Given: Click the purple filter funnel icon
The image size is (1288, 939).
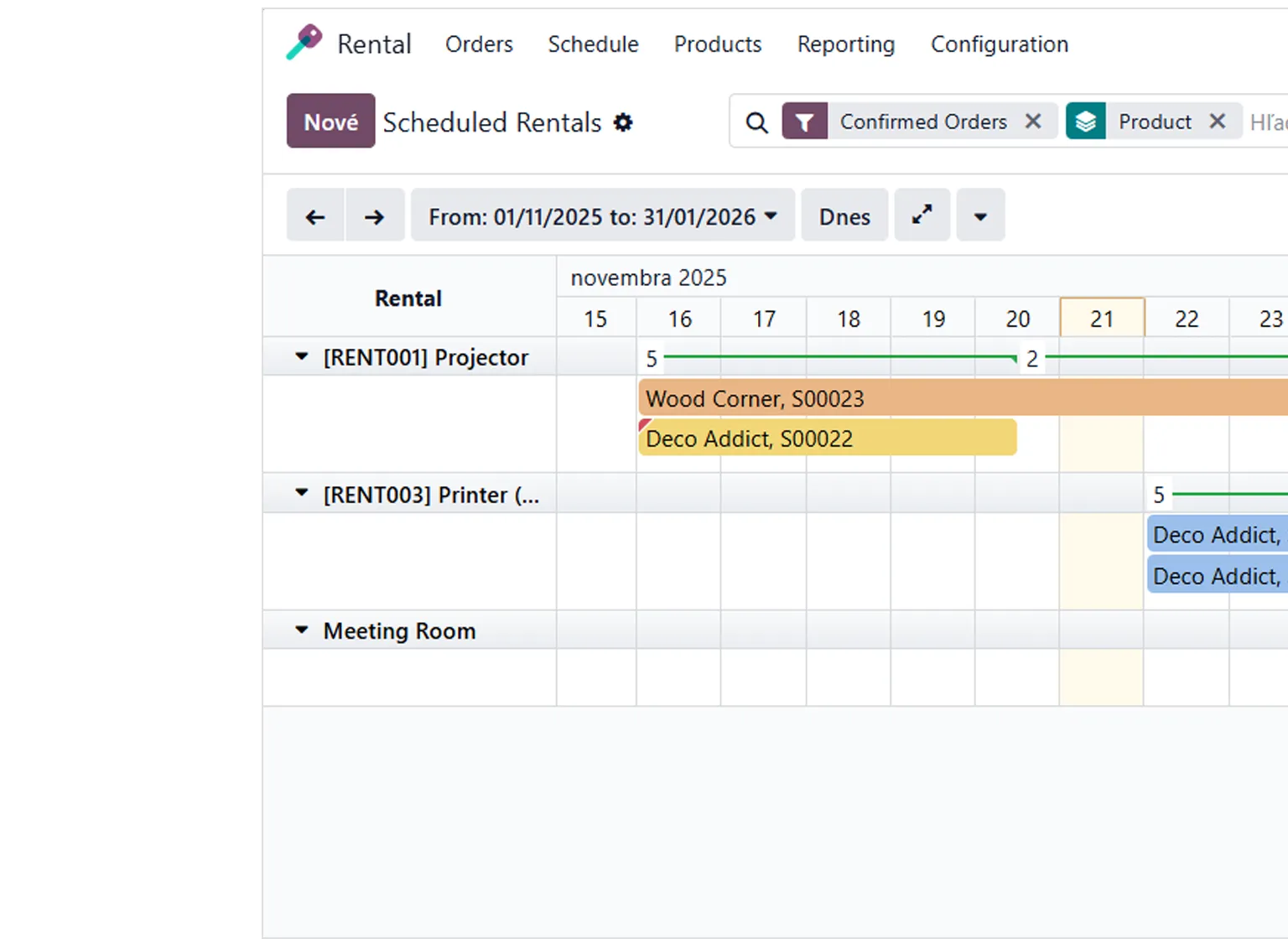Looking at the screenshot, I should pyautogui.click(x=804, y=122).
